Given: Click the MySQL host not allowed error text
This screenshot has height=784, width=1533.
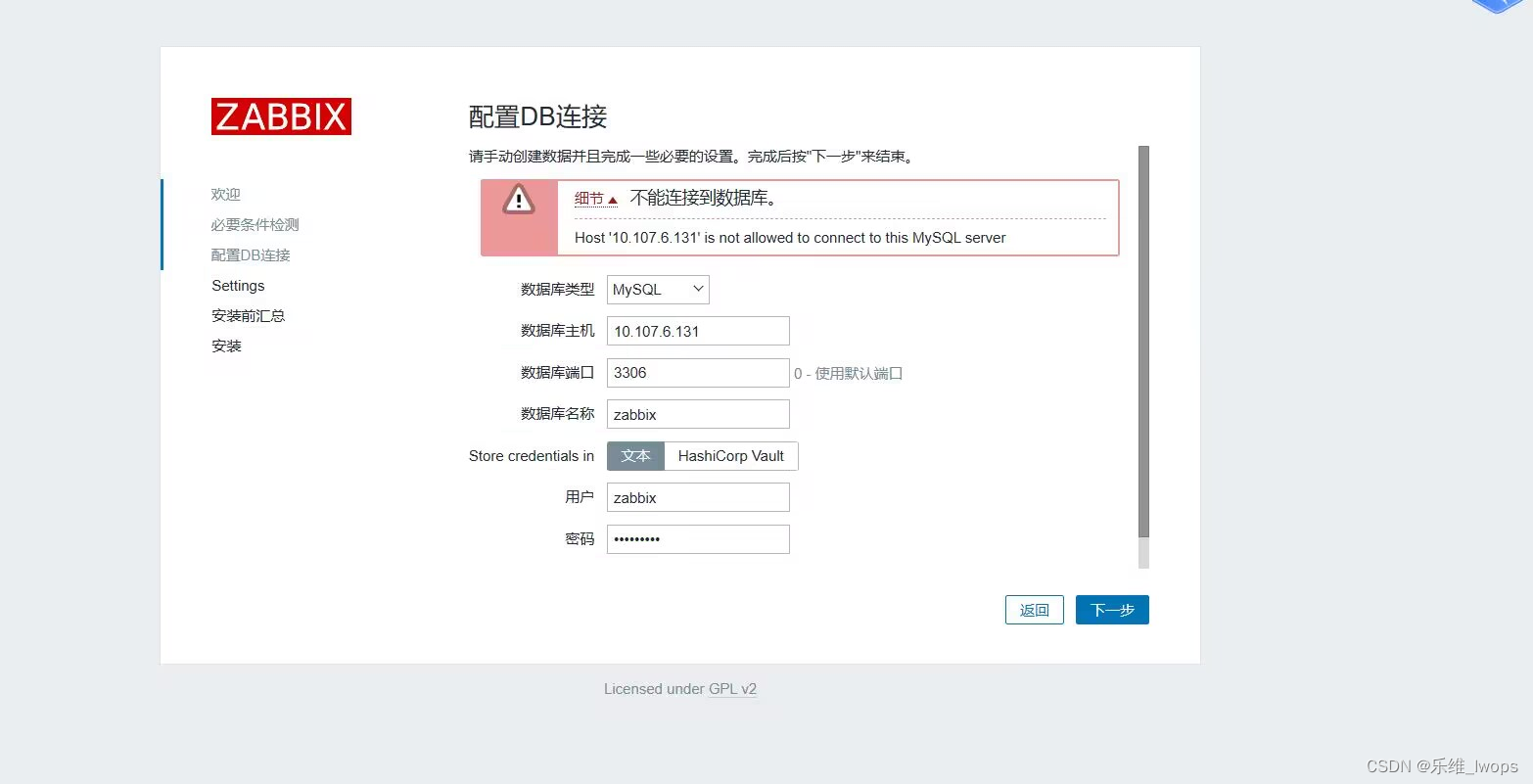Looking at the screenshot, I should tap(790, 238).
